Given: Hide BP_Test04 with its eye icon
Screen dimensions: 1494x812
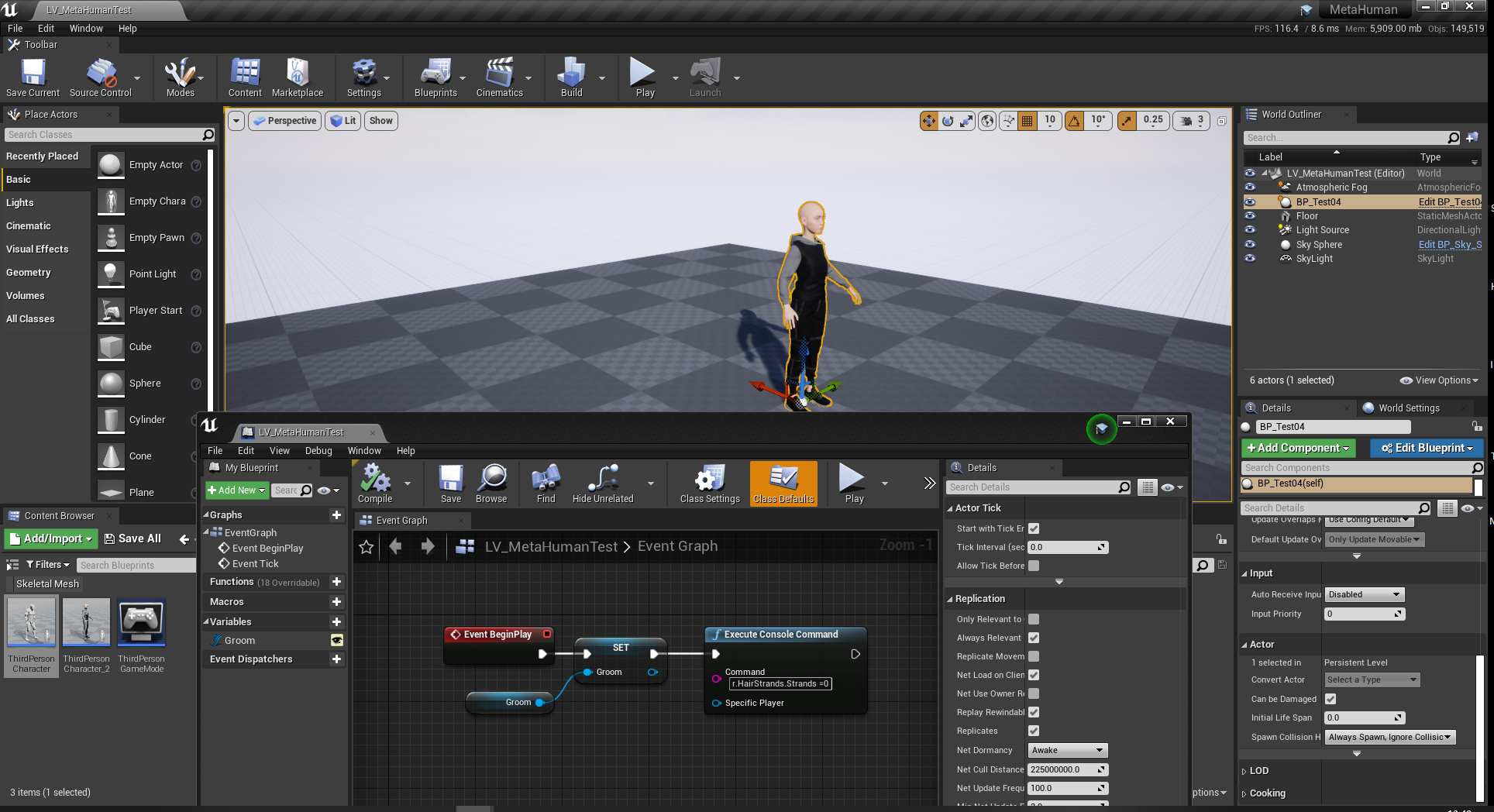Looking at the screenshot, I should 1249,201.
